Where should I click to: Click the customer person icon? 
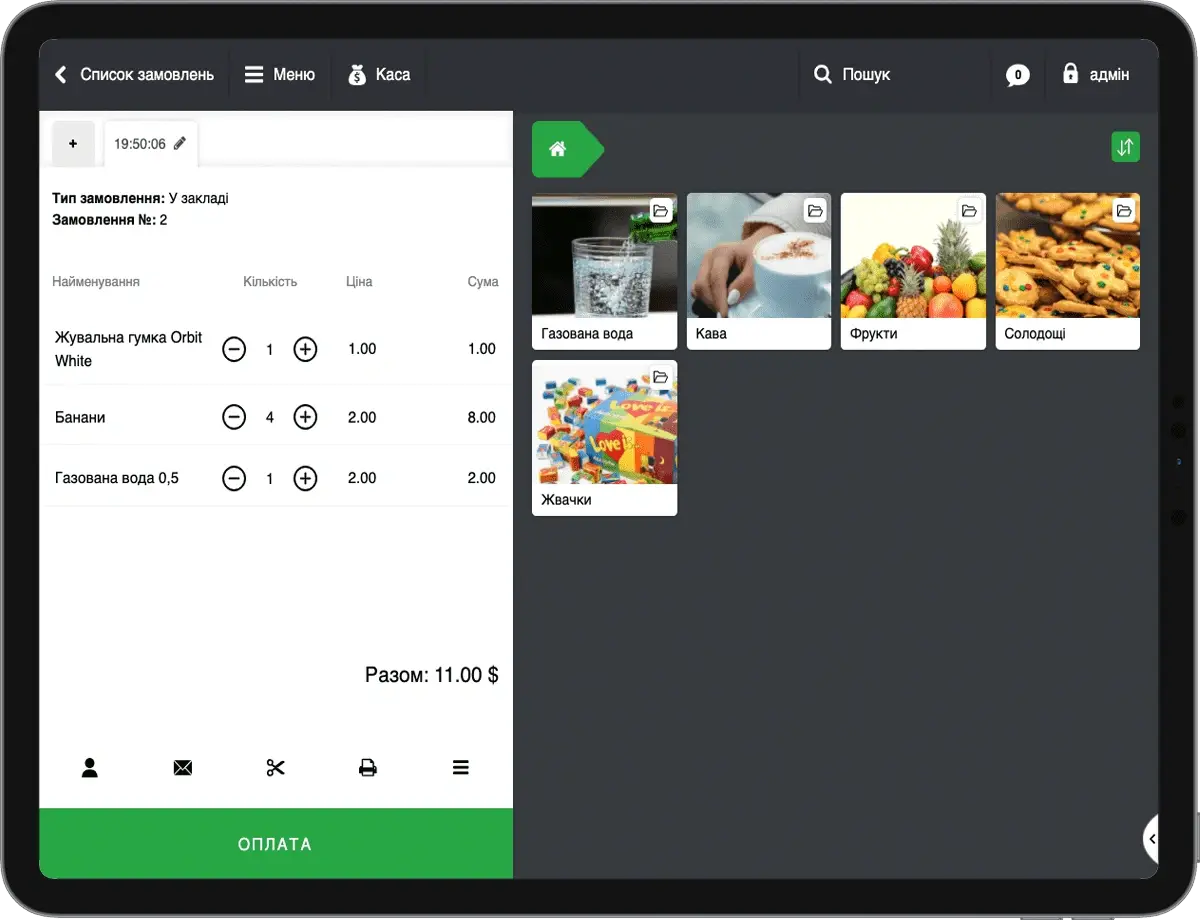pos(90,768)
